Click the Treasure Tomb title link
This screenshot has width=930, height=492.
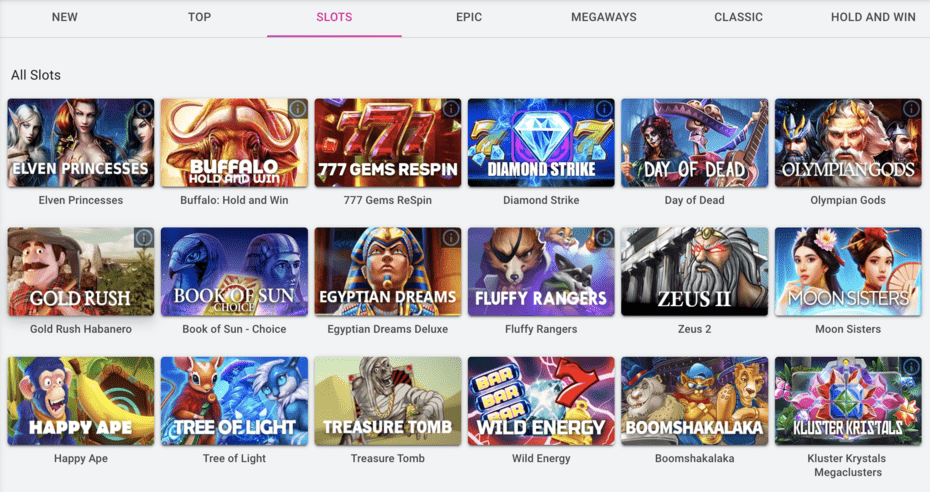tap(387, 458)
